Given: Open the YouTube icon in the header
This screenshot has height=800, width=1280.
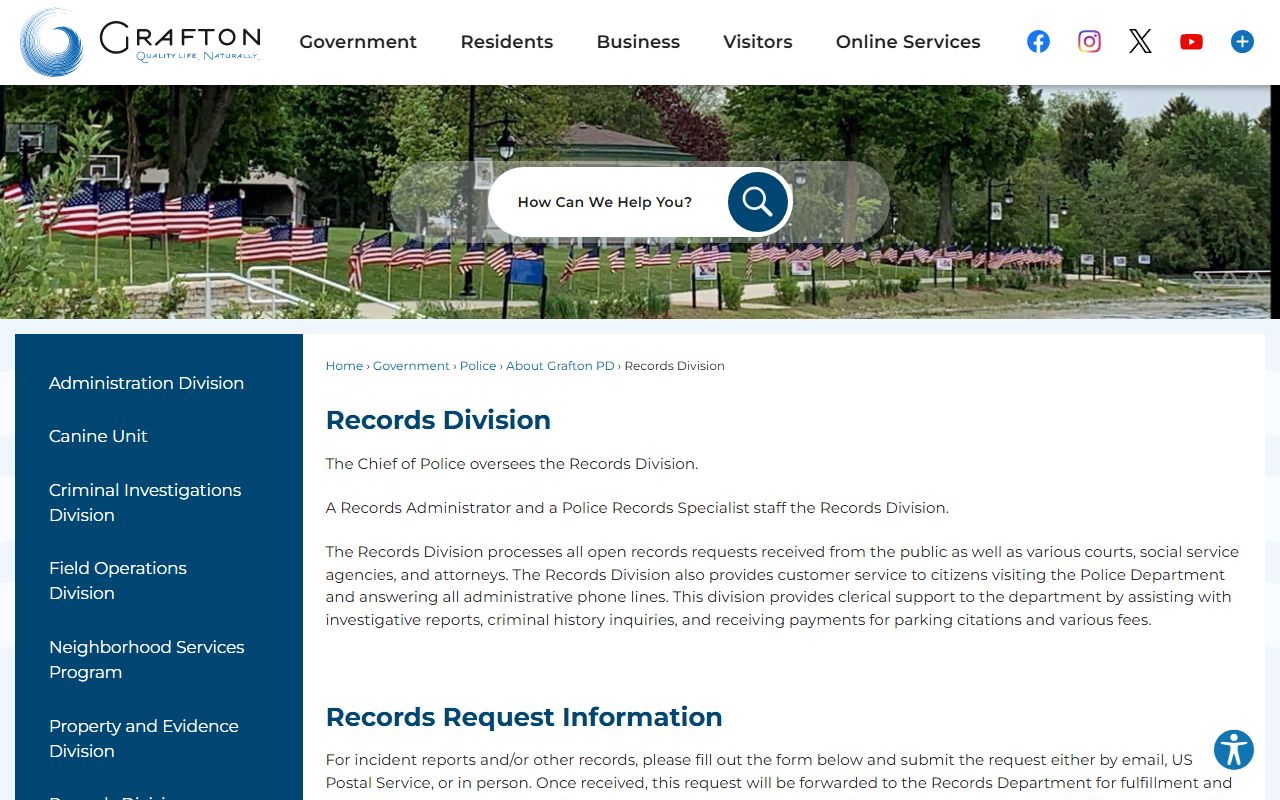Looking at the screenshot, I should [x=1191, y=41].
